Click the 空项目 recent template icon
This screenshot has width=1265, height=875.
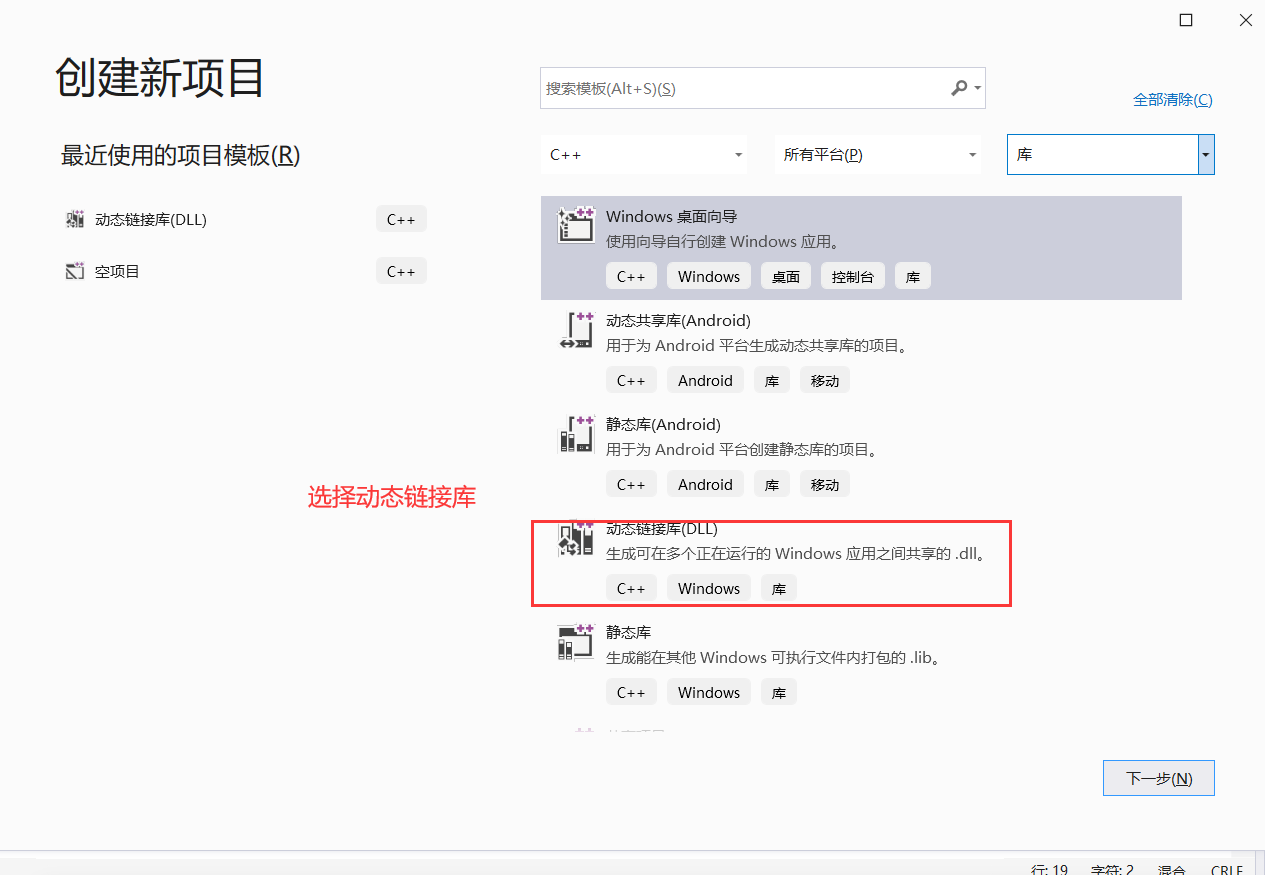[x=75, y=270]
